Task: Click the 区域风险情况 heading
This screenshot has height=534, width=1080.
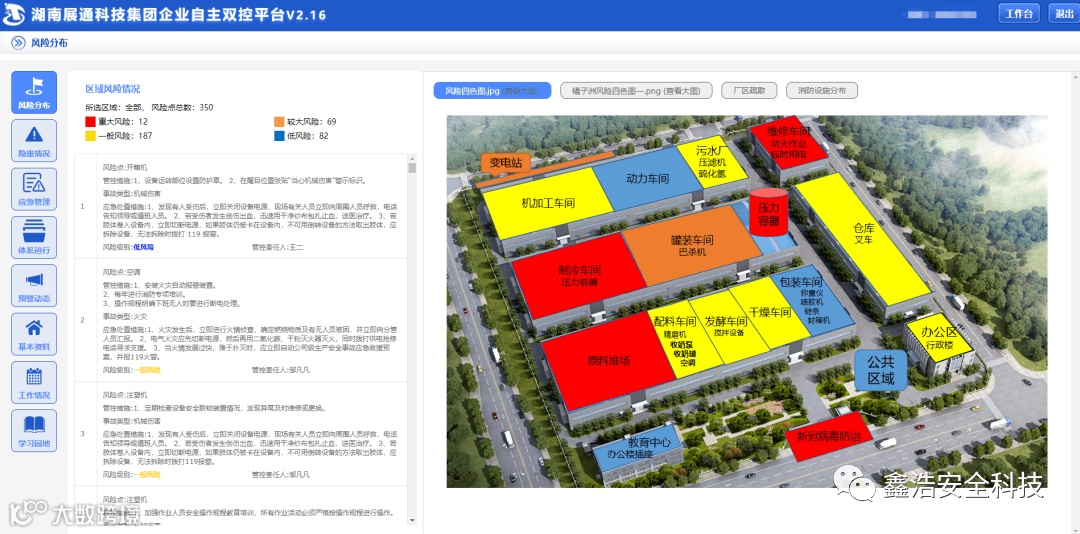Action: click(113, 89)
